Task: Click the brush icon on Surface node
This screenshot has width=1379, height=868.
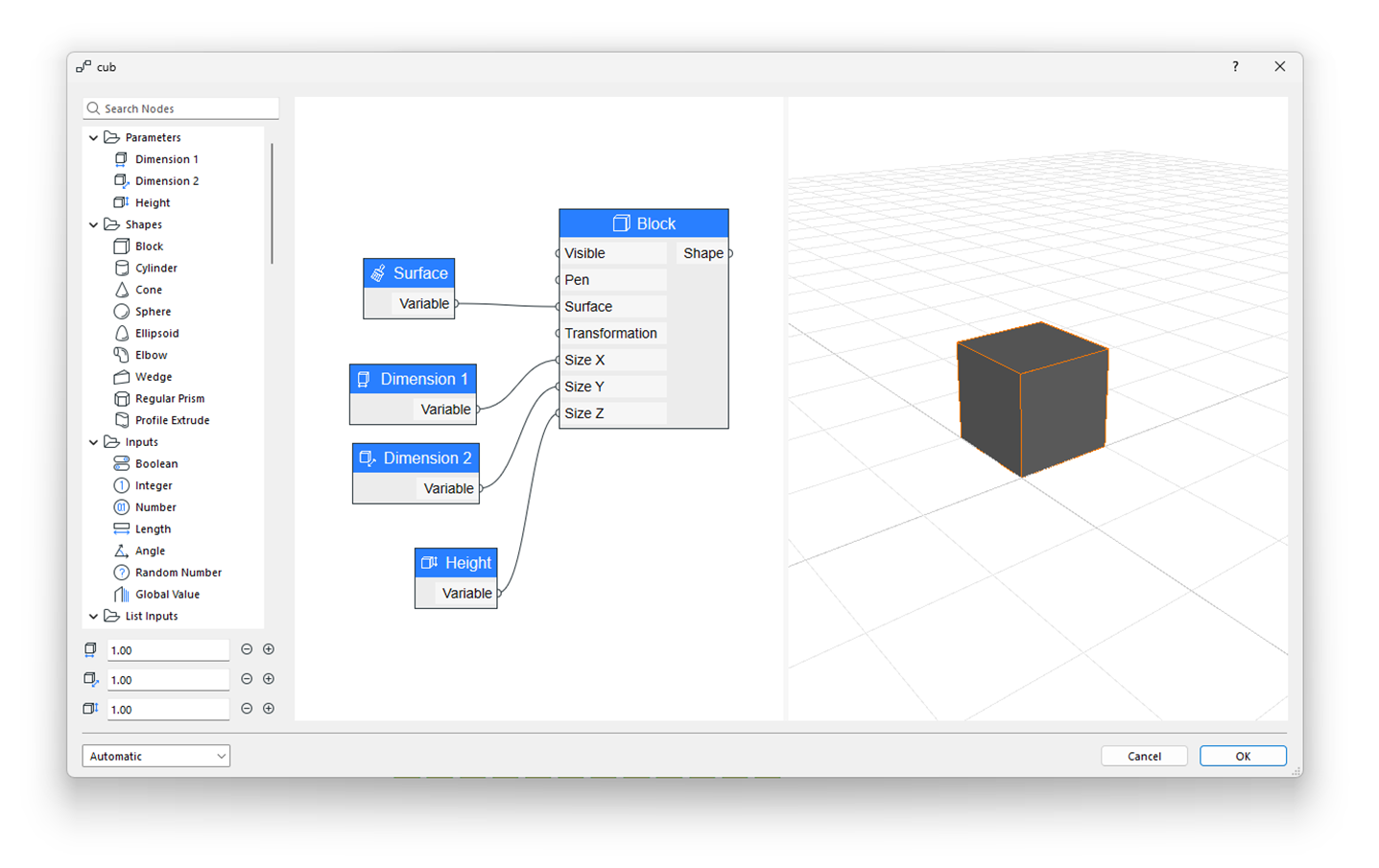Action: (x=378, y=273)
